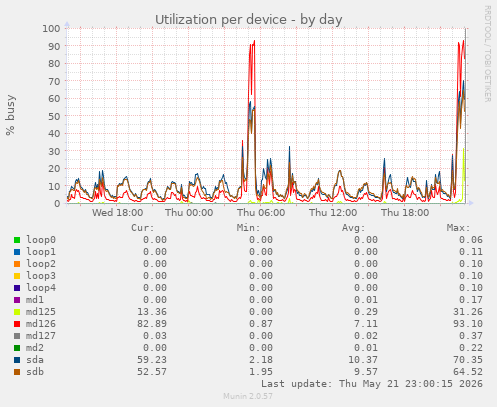497x407 pixels.
Task: Click the md127 legend label
Action: coord(41,336)
